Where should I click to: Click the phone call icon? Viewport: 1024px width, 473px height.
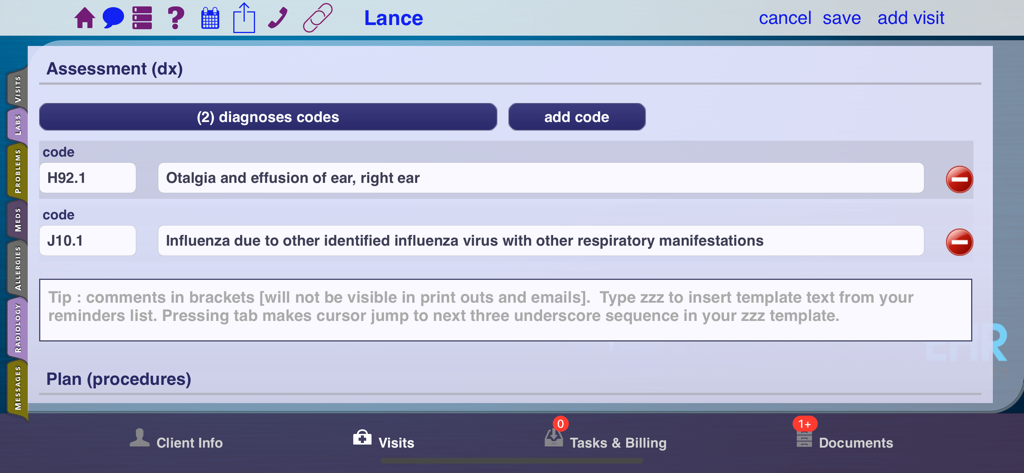[x=278, y=18]
